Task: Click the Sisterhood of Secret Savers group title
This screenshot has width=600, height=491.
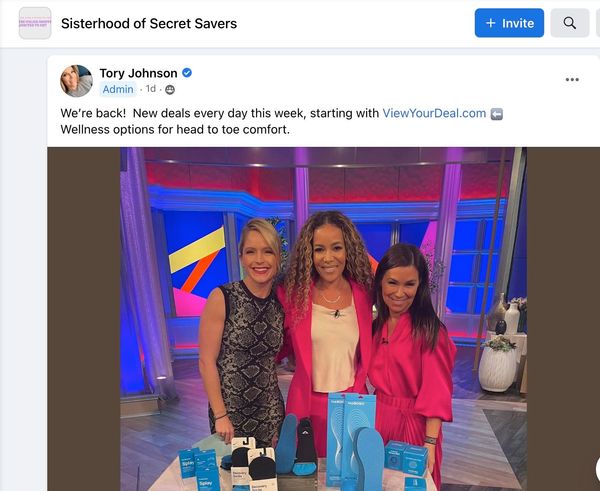Action: 149,23
